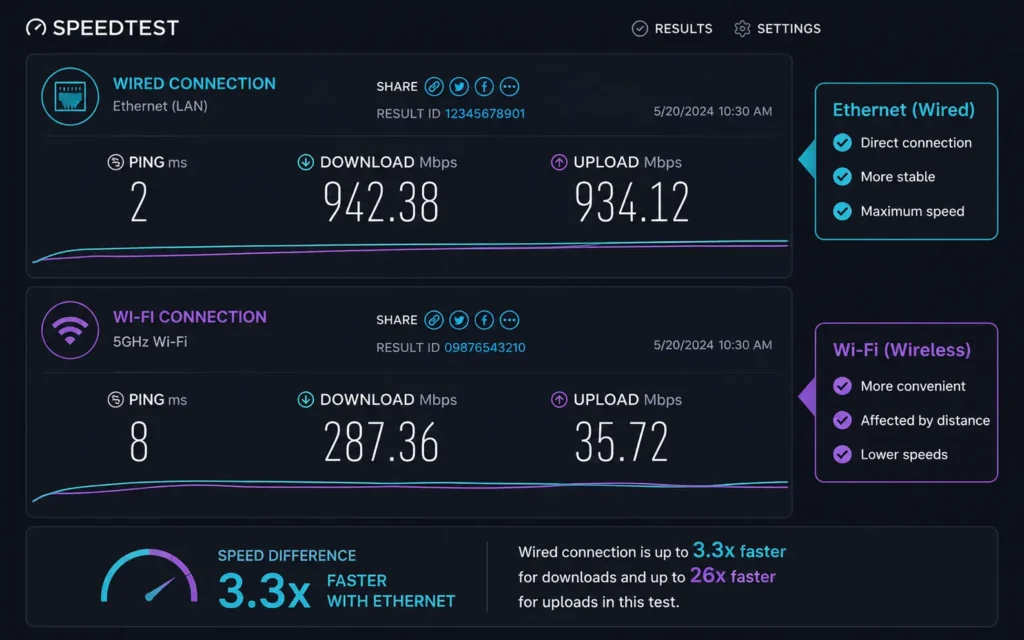Click the Wi-Fi result timestamp 5/20/2024 10:30 AM

coord(712,345)
